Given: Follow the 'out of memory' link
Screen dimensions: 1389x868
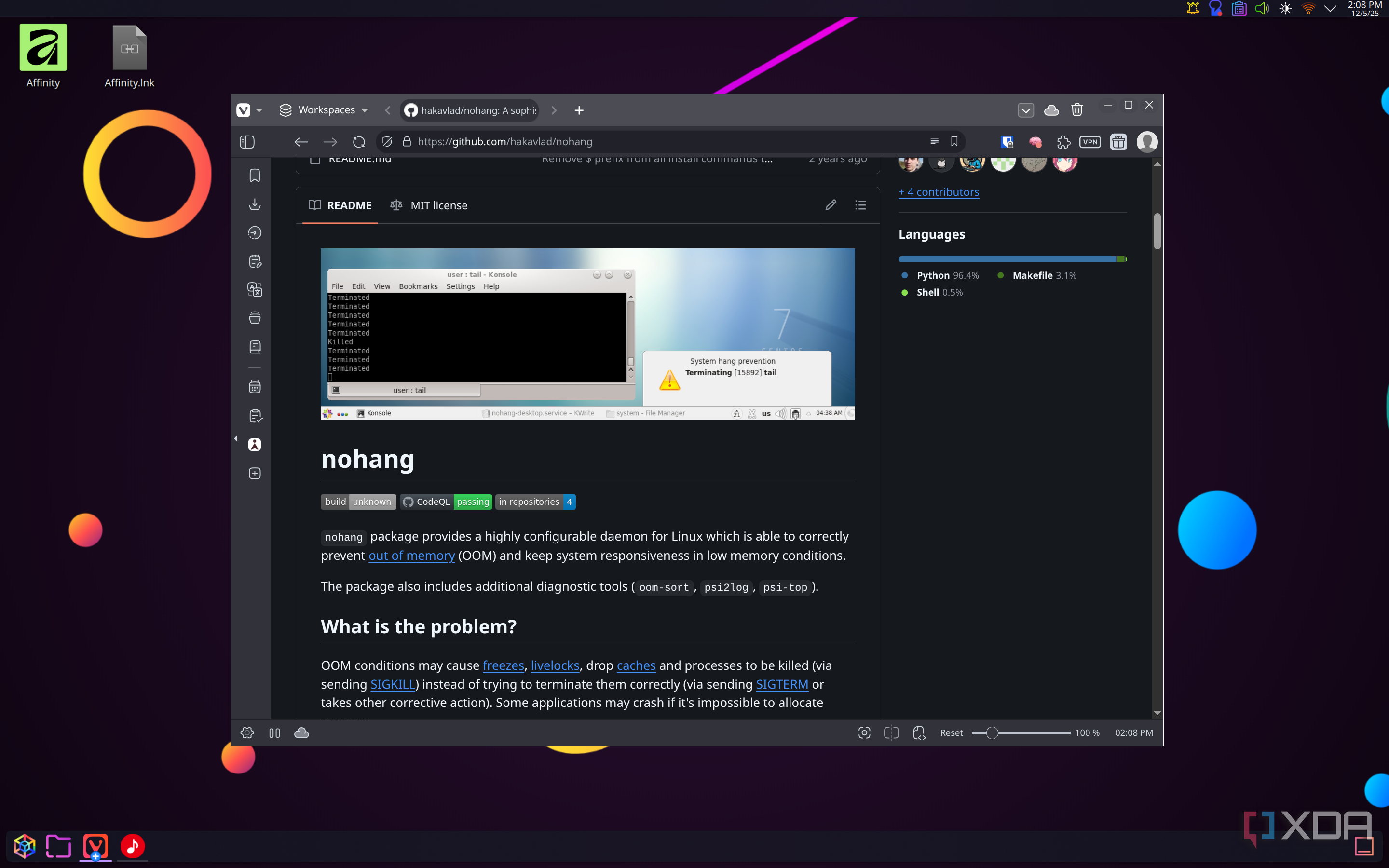Looking at the screenshot, I should click(411, 556).
